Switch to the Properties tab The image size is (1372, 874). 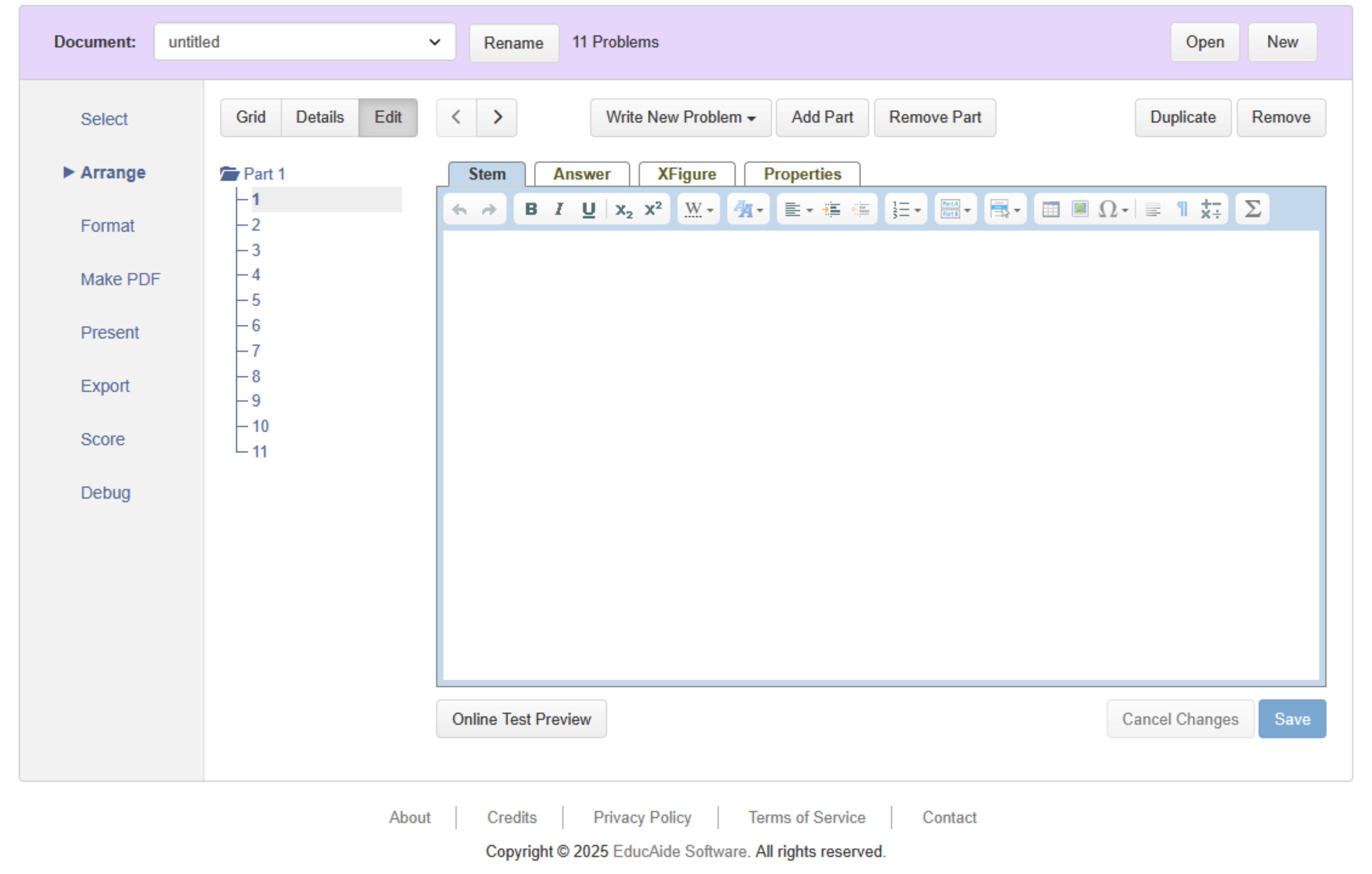pos(802,174)
